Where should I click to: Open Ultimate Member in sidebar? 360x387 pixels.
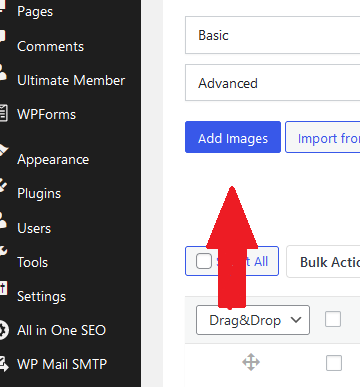71,80
